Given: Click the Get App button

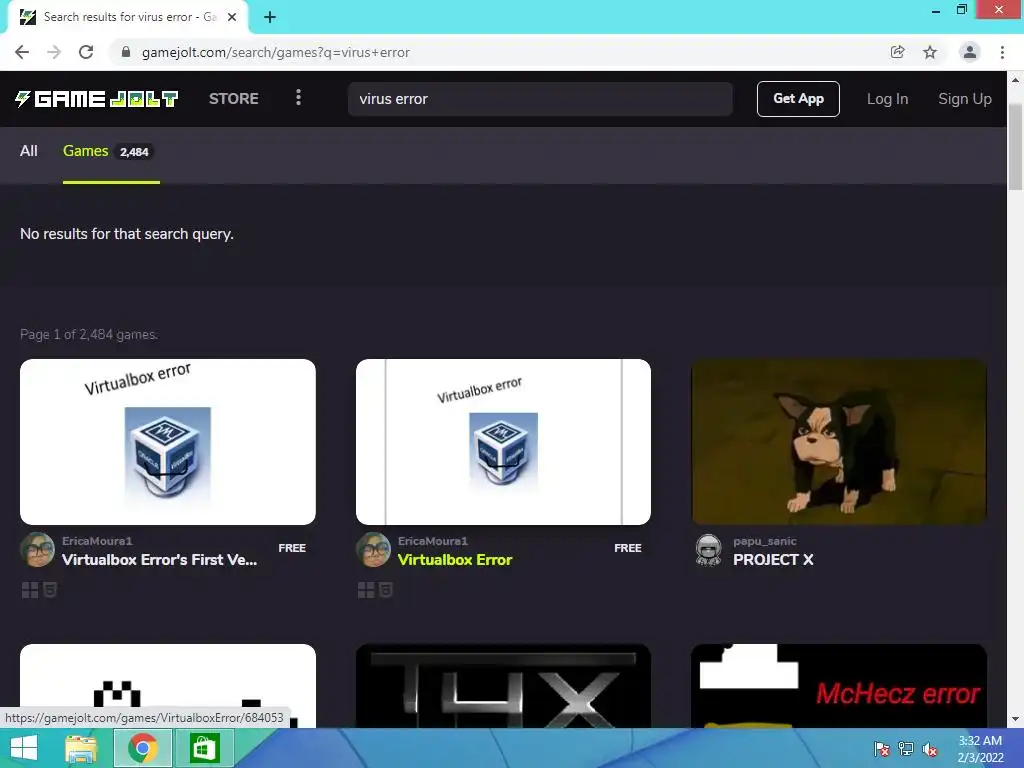Looking at the screenshot, I should [x=798, y=99].
